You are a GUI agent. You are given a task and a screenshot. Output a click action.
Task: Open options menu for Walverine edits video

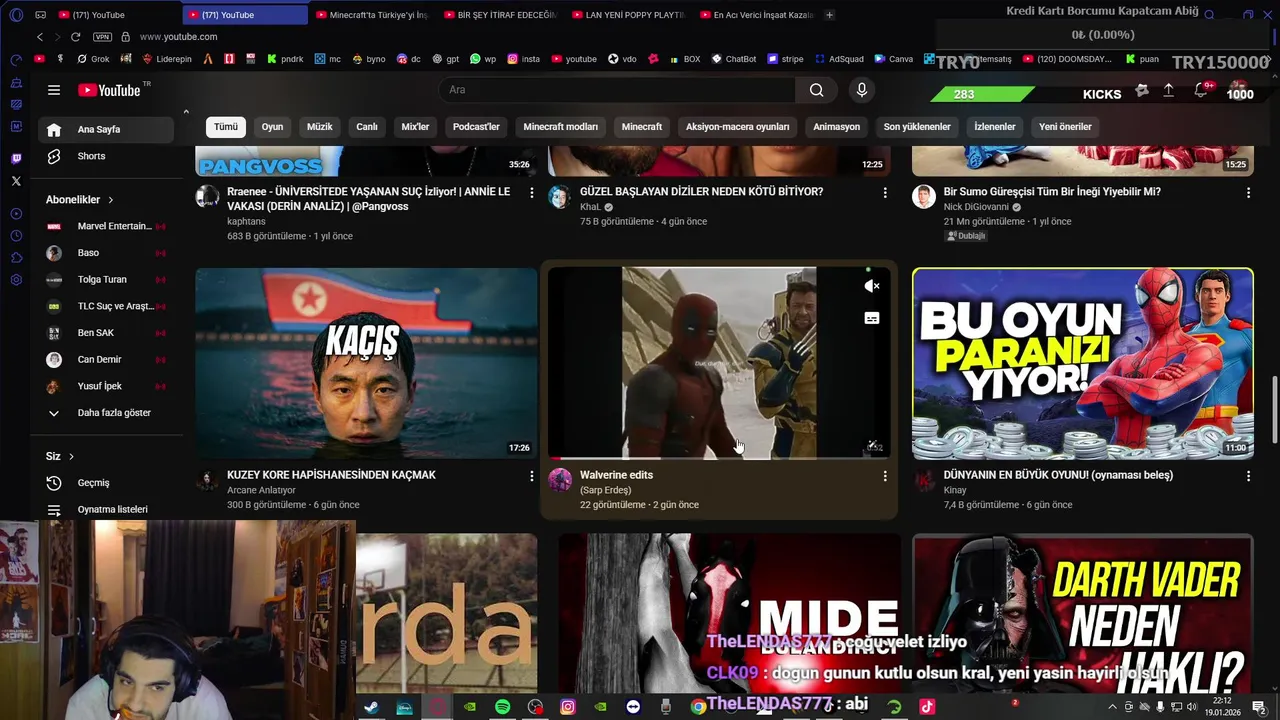click(884, 476)
